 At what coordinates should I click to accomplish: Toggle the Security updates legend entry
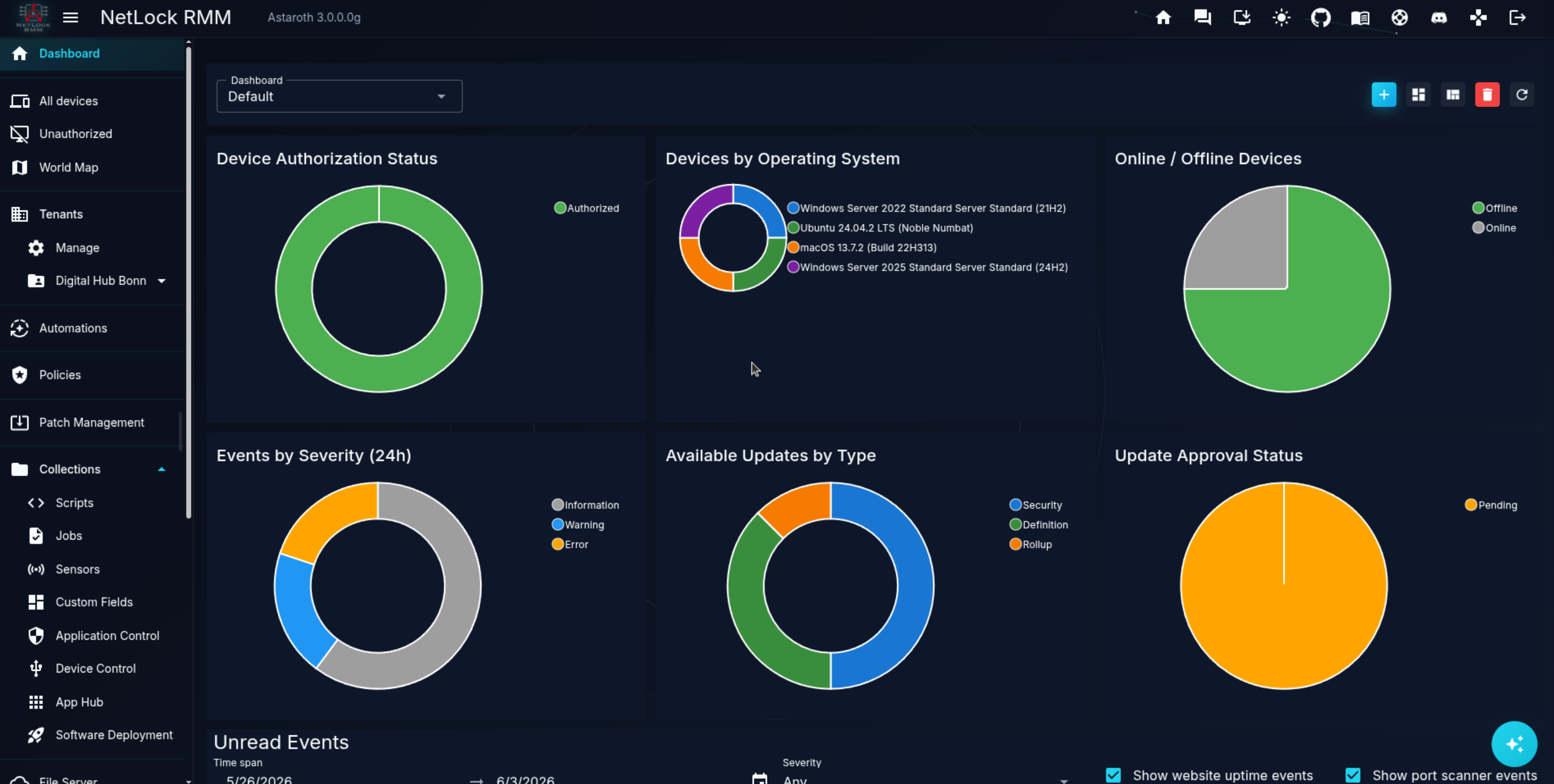1036,505
